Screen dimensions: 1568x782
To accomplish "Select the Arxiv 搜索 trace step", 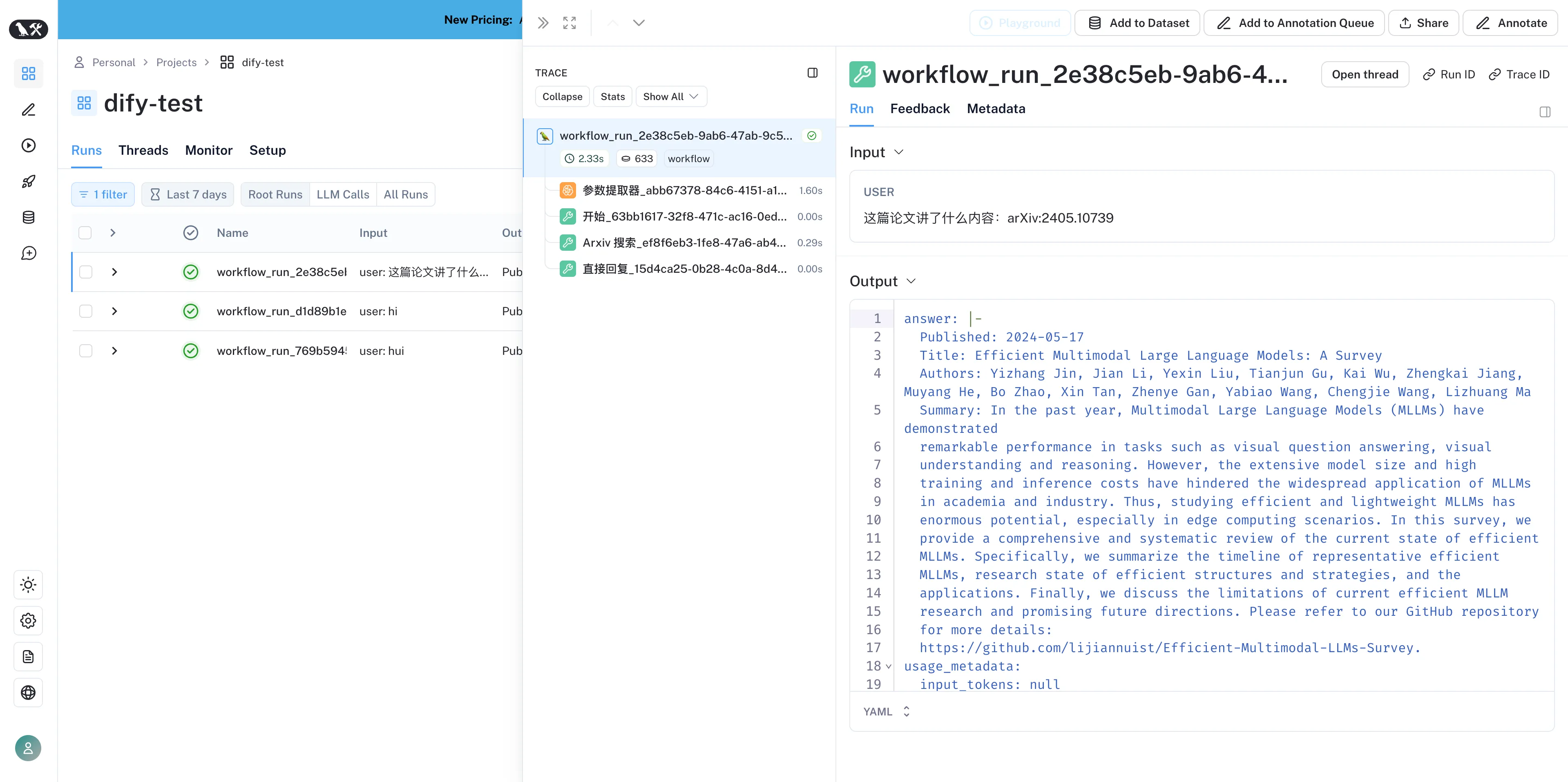I will coord(683,243).
